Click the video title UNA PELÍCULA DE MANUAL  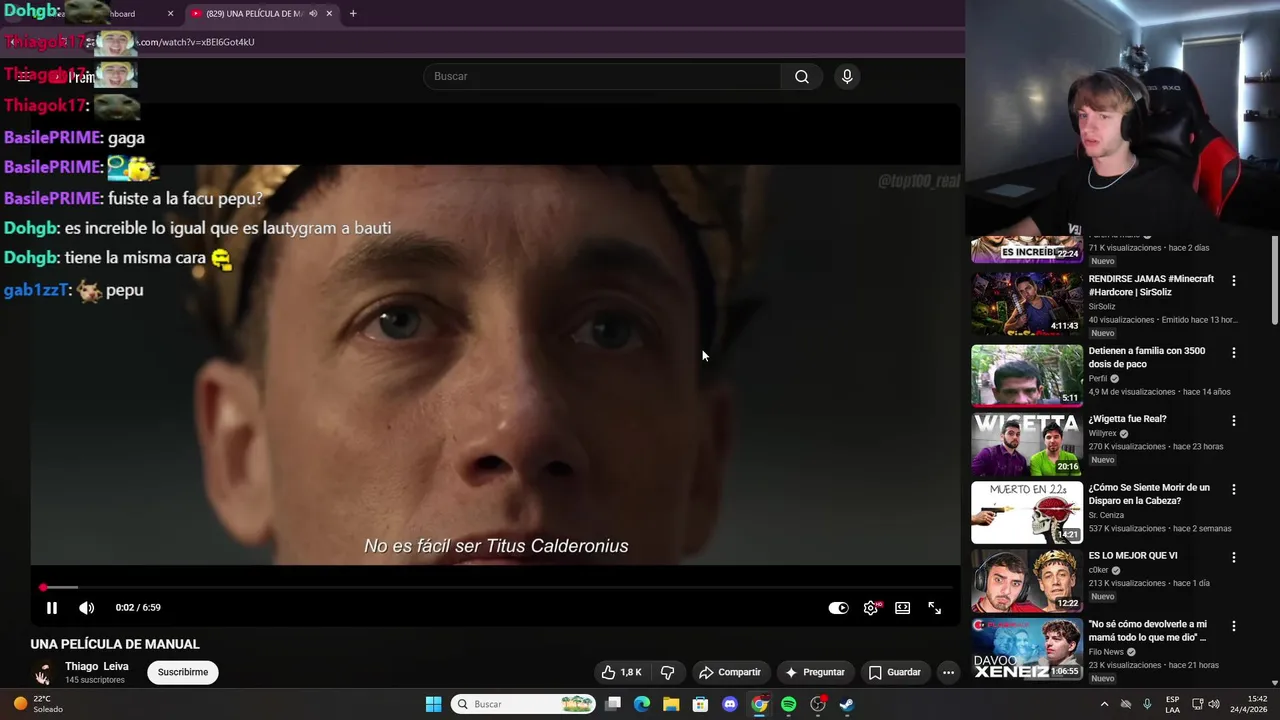click(x=115, y=644)
